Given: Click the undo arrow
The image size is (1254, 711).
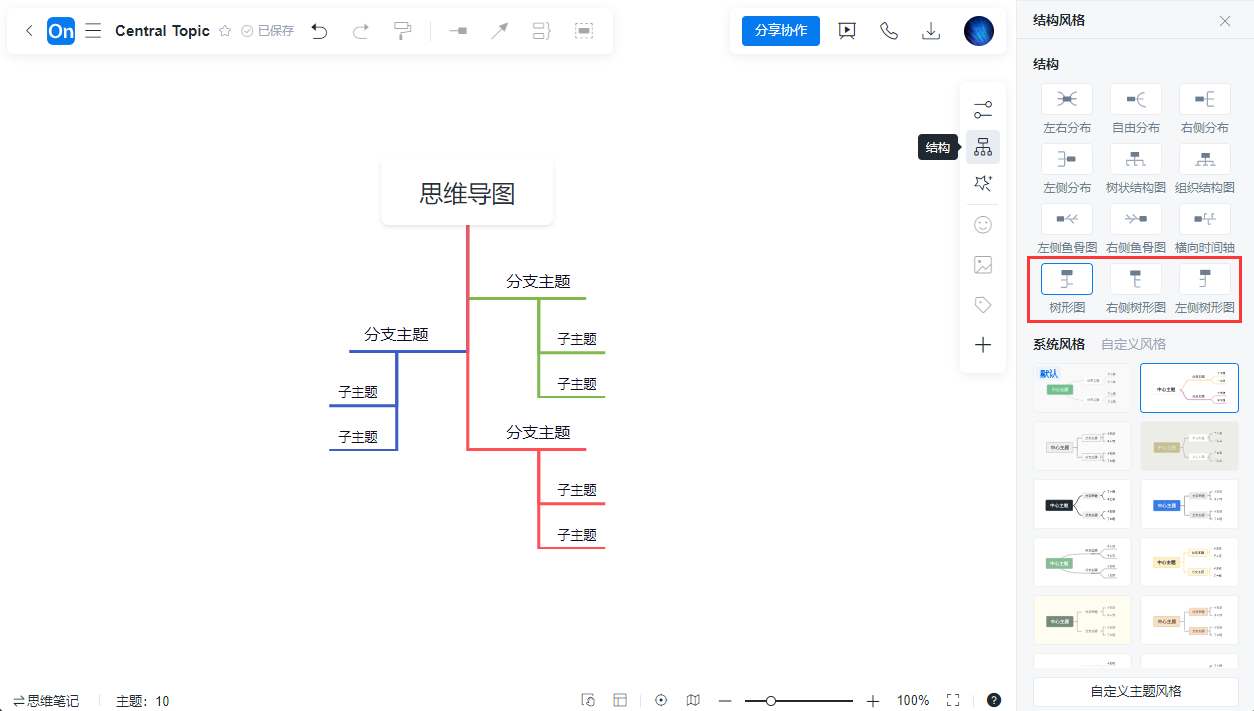Looking at the screenshot, I should (319, 31).
